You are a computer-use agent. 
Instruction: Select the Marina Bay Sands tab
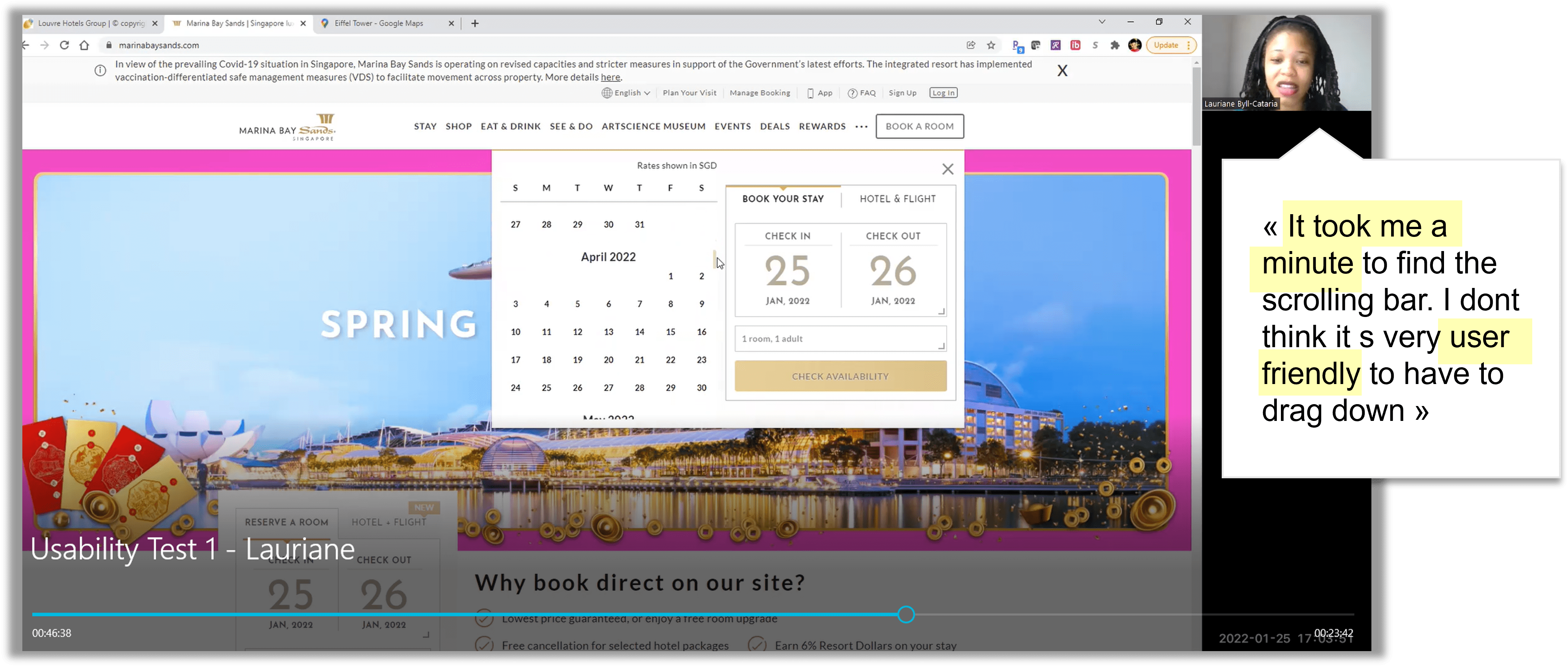point(239,23)
